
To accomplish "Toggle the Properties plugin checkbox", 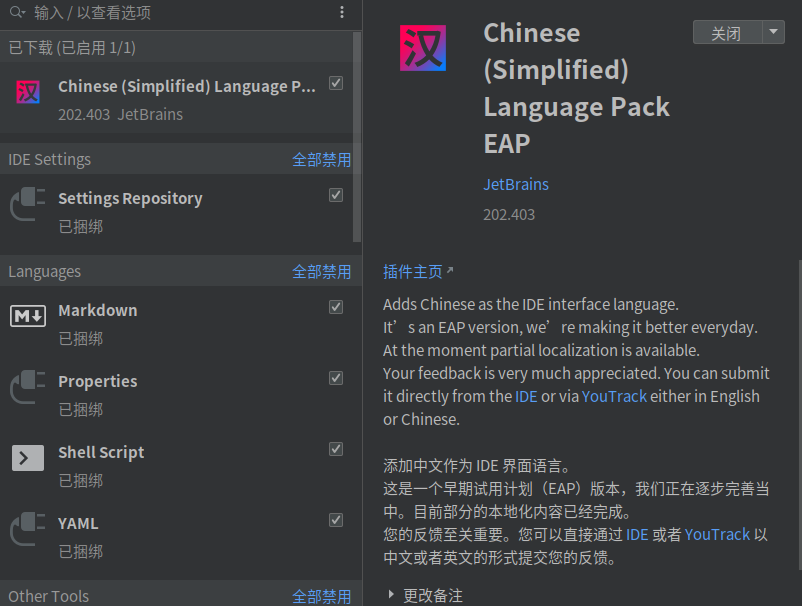I will (336, 378).
